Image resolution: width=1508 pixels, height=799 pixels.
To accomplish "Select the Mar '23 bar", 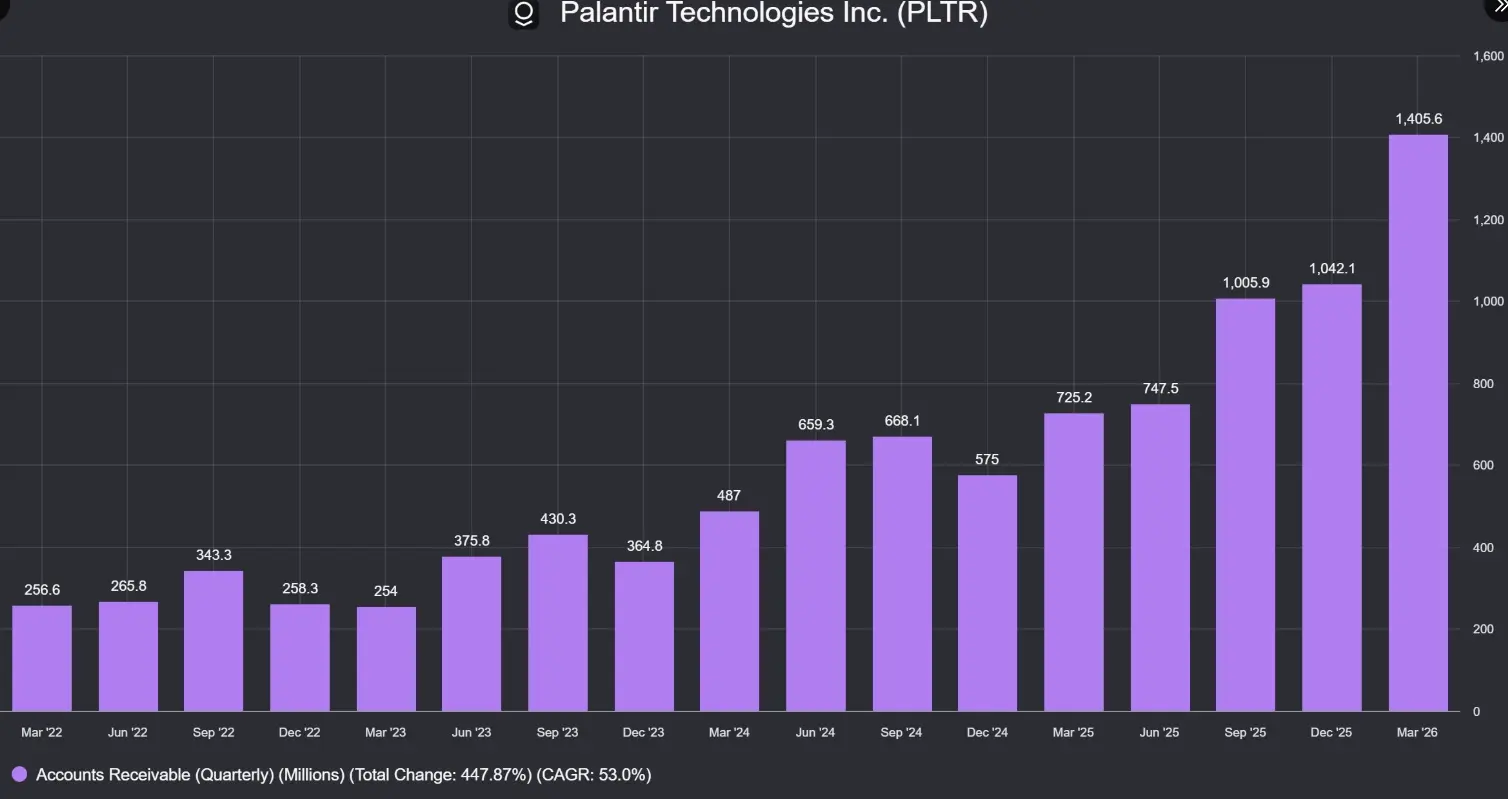I will (386, 659).
